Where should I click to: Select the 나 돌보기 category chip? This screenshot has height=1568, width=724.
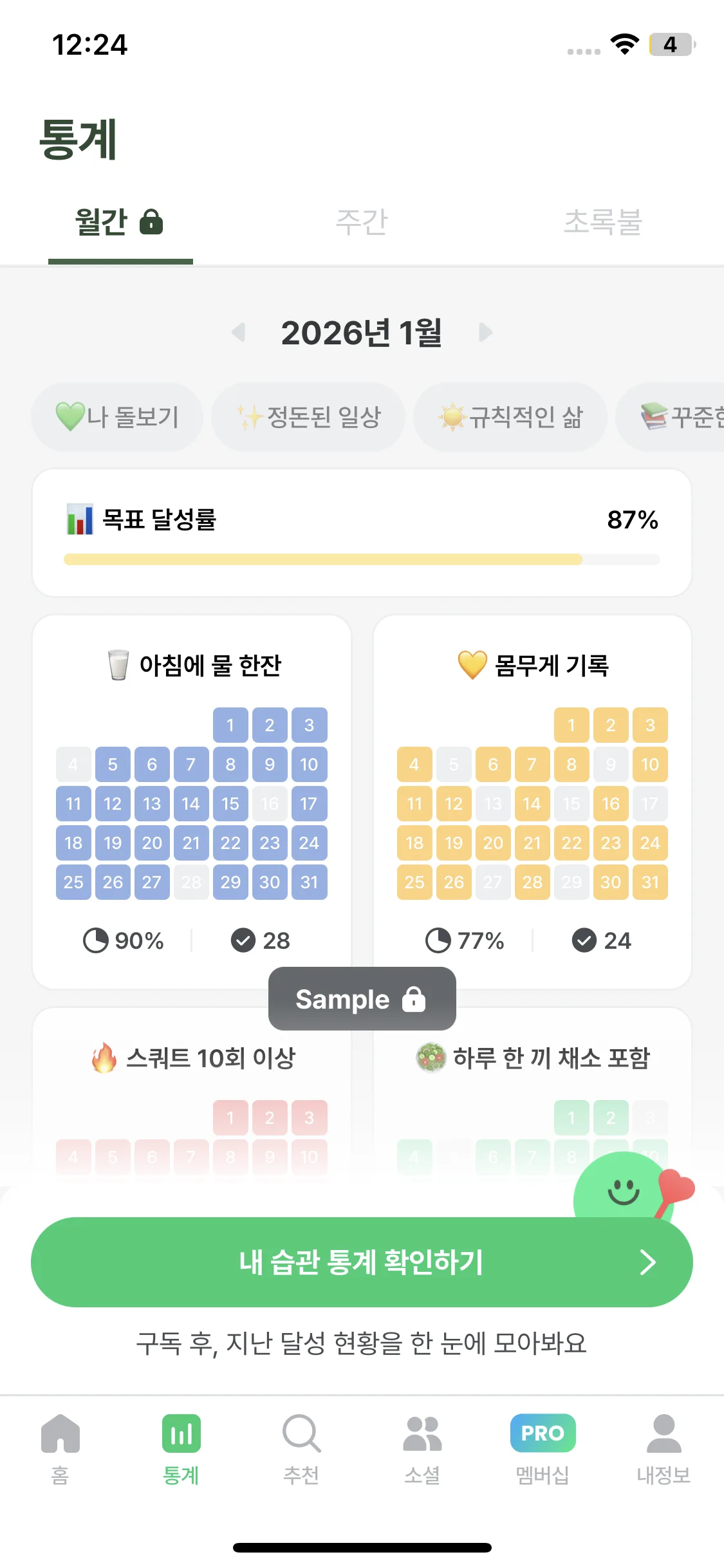117,417
